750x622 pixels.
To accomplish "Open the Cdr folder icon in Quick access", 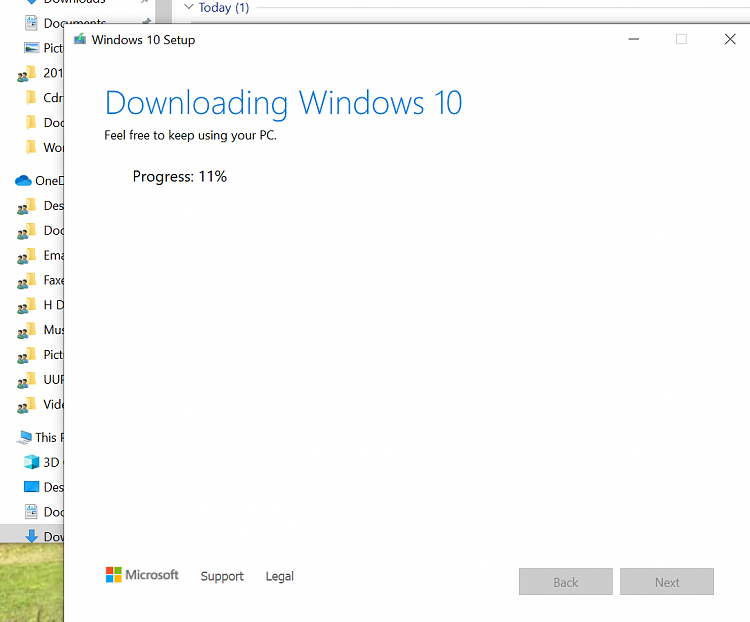I will click(x=31, y=98).
